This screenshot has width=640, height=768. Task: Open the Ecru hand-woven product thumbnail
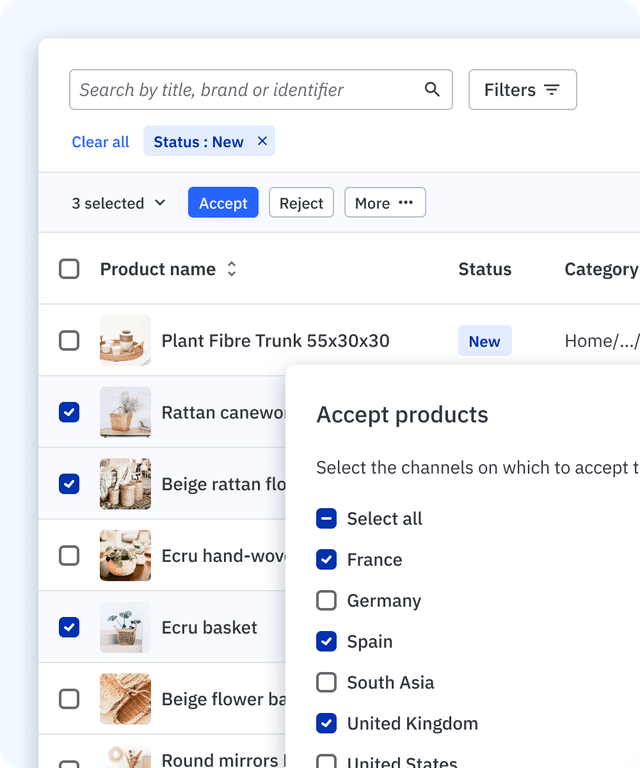(125, 555)
